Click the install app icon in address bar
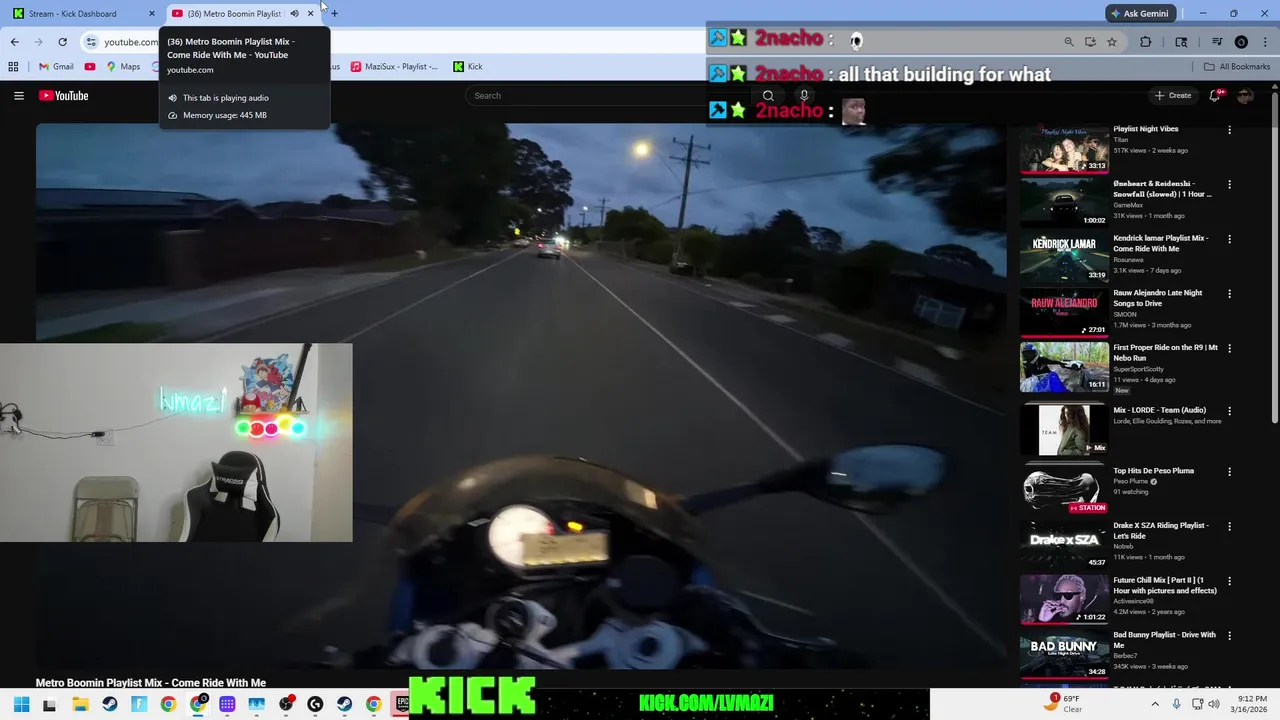The width and height of the screenshot is (1280, 720). point(1090,42)
